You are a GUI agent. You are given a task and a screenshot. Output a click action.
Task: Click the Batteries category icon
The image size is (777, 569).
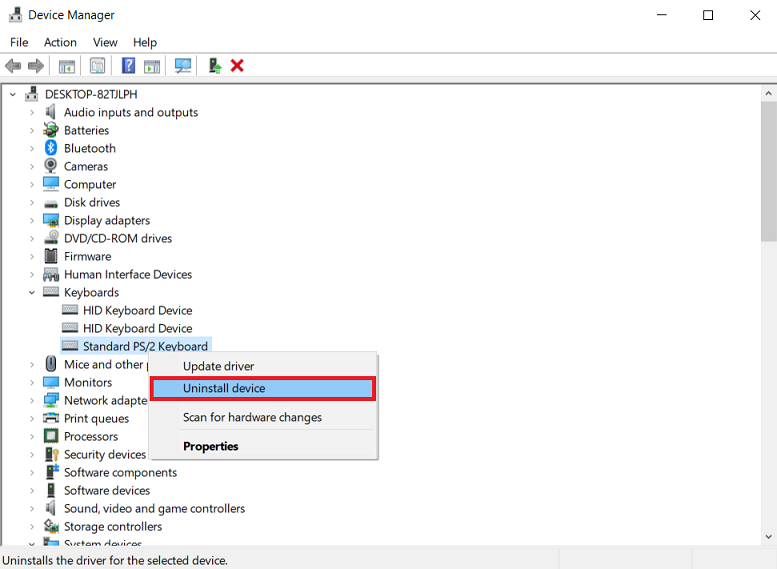point(51,130)
